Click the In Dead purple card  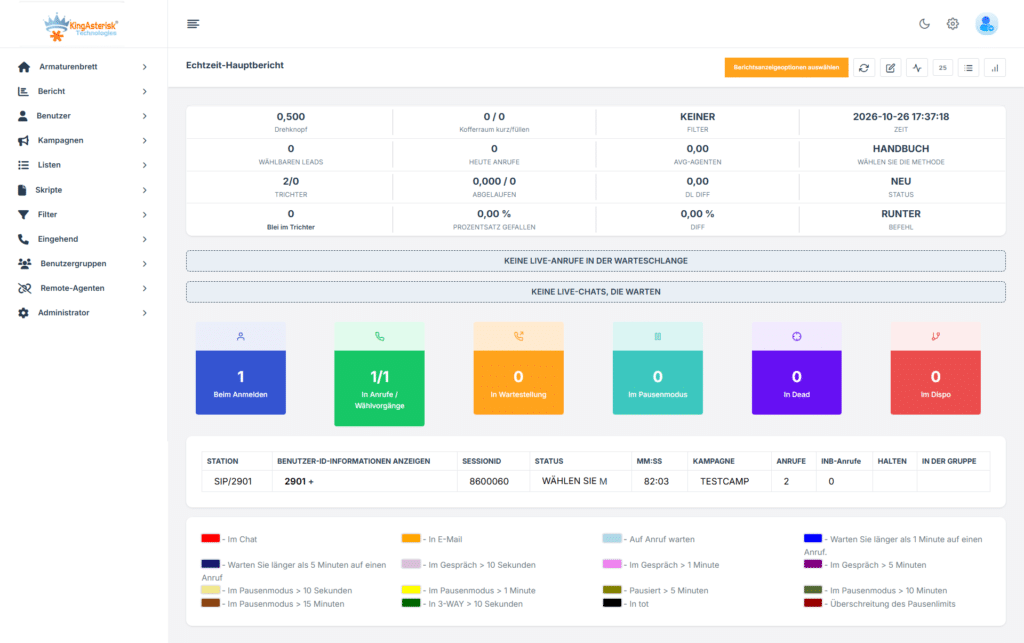(x=797, y=383)
